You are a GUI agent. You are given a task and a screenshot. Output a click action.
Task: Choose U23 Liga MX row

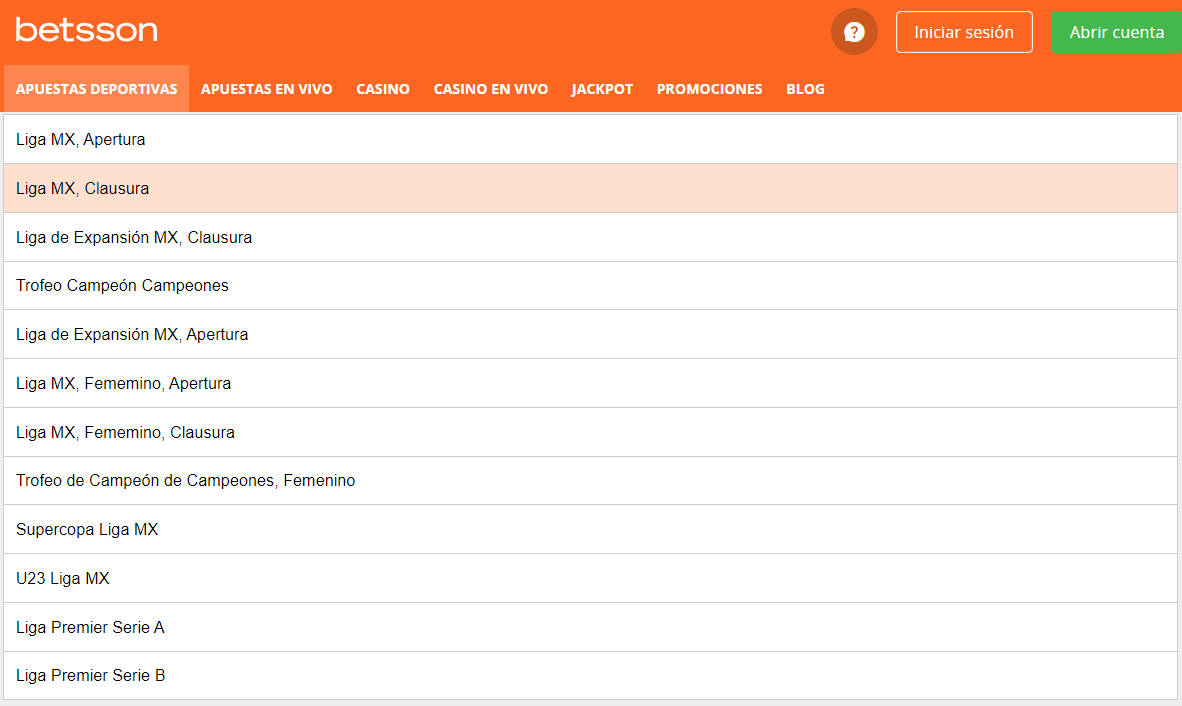click(590, 579)
